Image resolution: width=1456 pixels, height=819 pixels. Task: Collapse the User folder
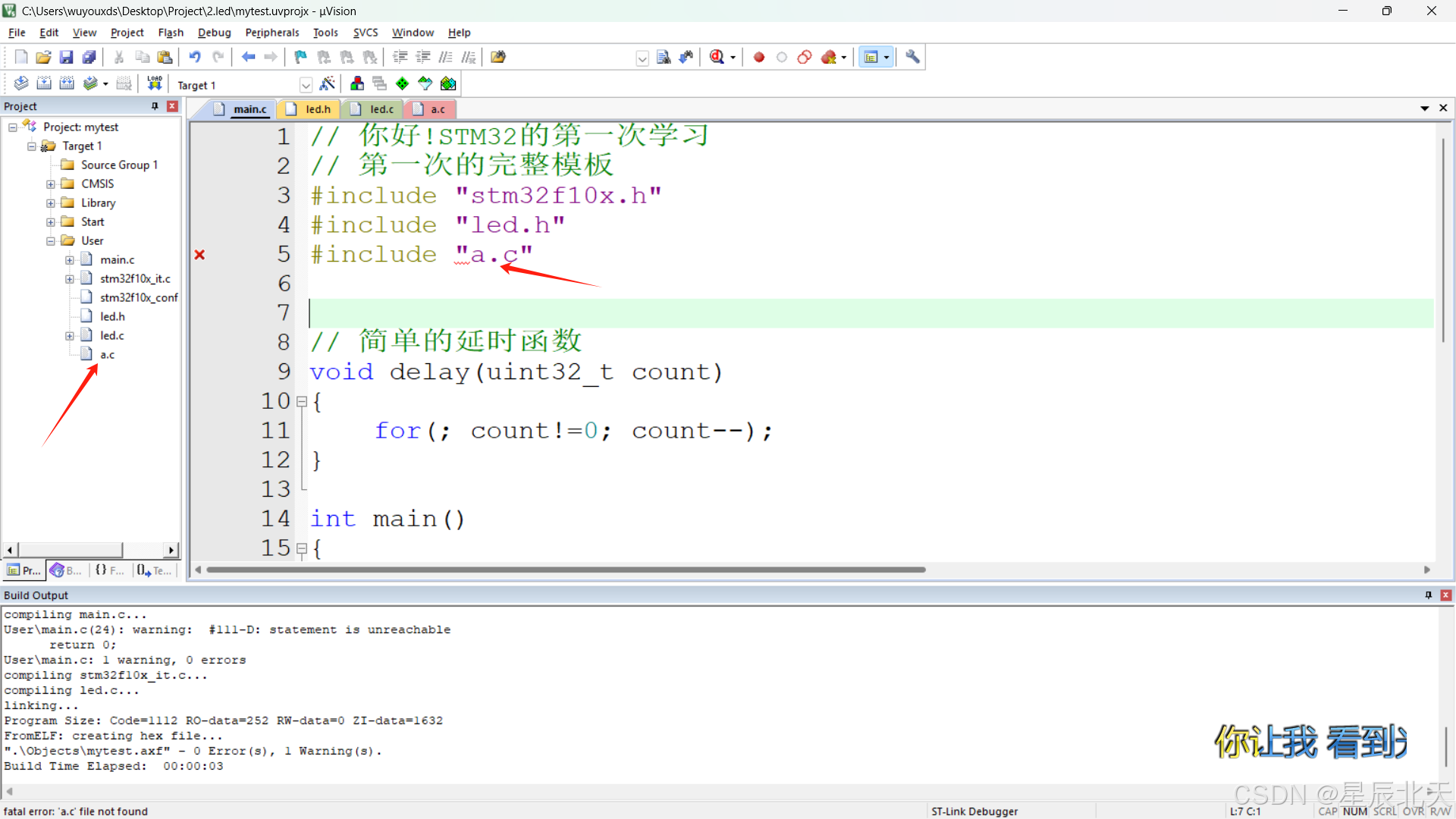coord(51,241)
